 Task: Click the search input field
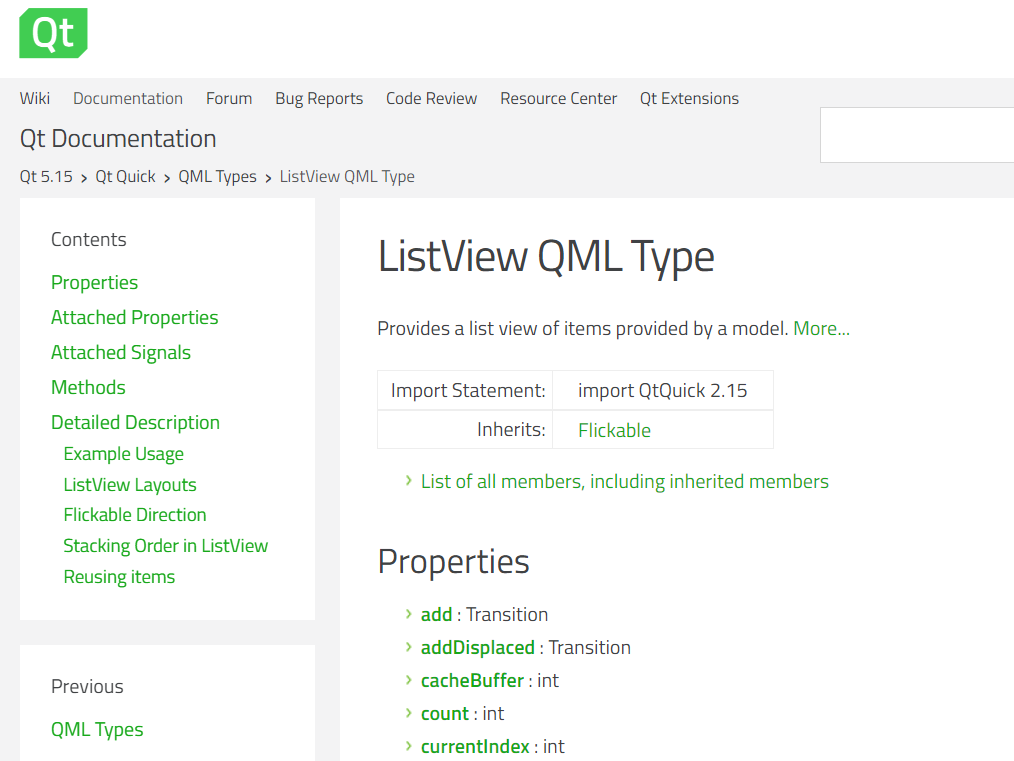point(917,135)
